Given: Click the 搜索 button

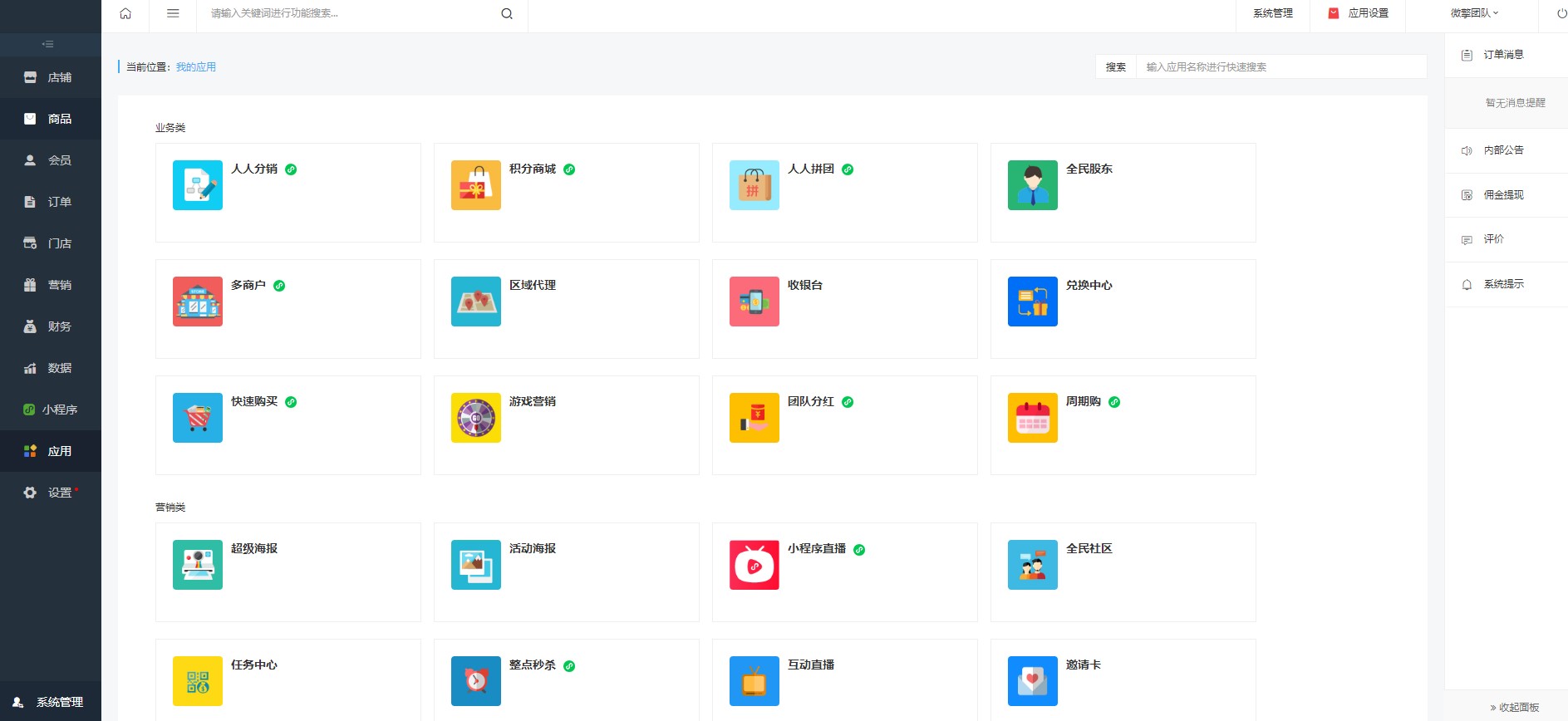Looking at the screenshot, I should (1115, 67).
